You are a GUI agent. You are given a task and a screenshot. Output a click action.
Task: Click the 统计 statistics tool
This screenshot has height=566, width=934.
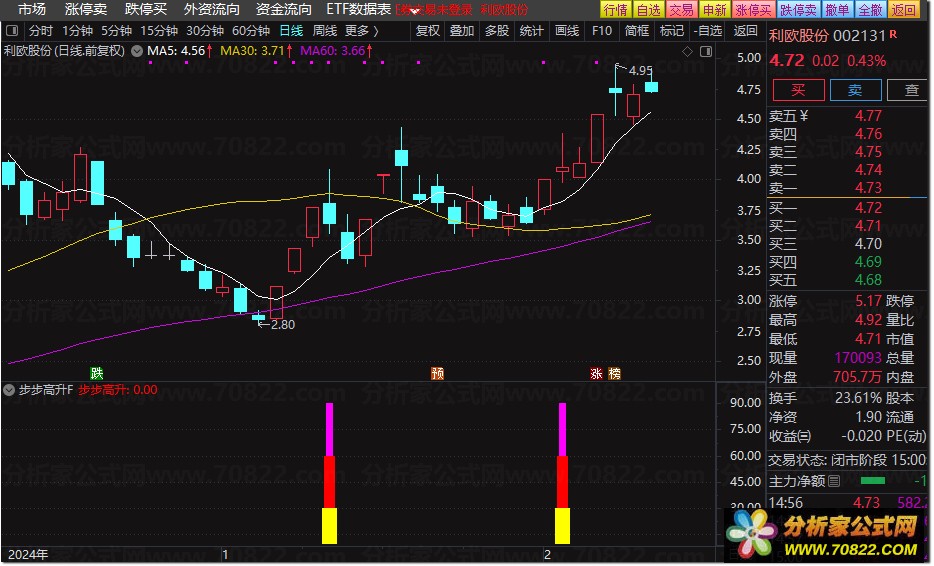click(531, 30)
